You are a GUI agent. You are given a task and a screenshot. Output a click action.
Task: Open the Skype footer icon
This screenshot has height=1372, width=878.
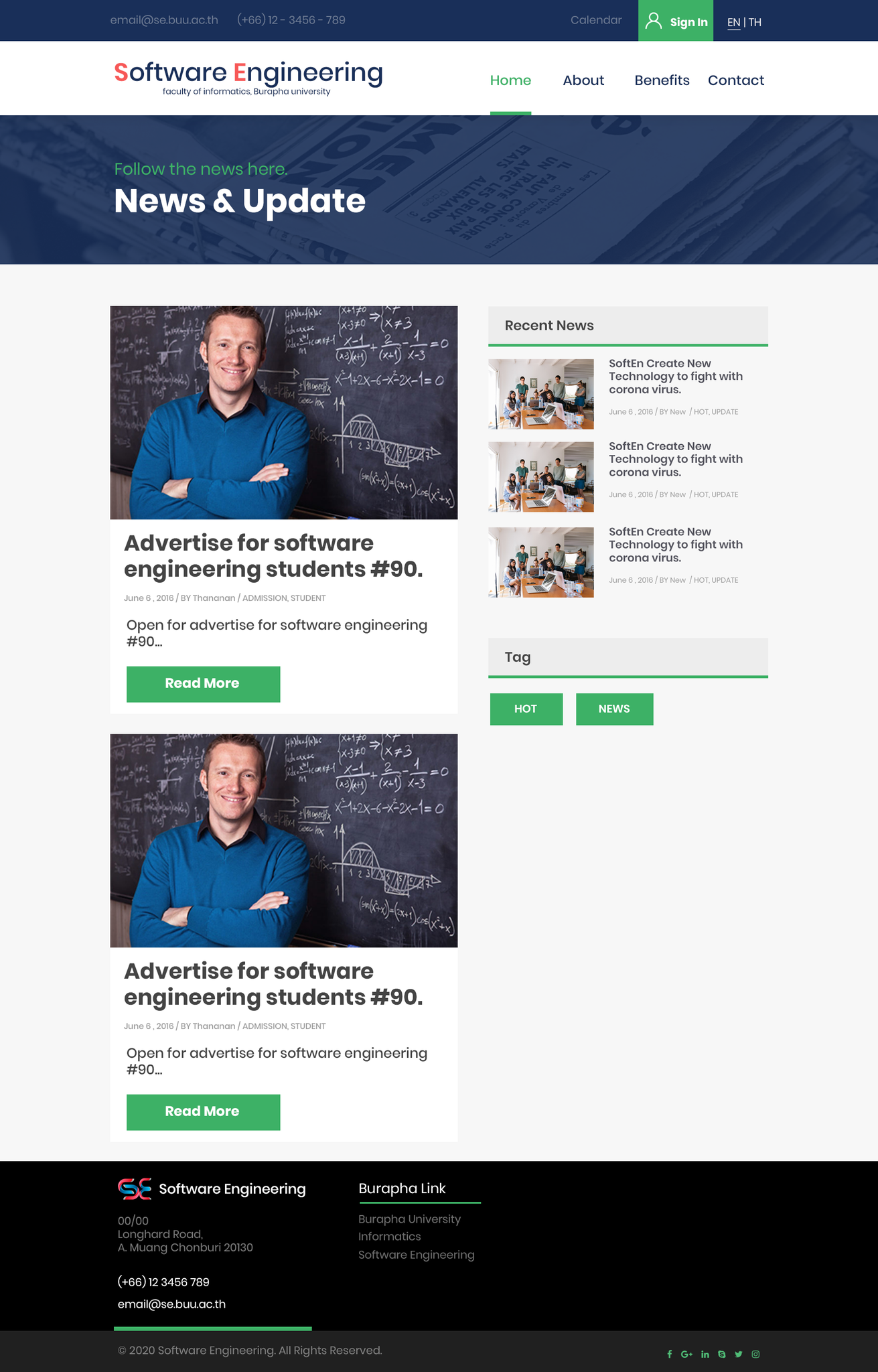click(721, 1354)
